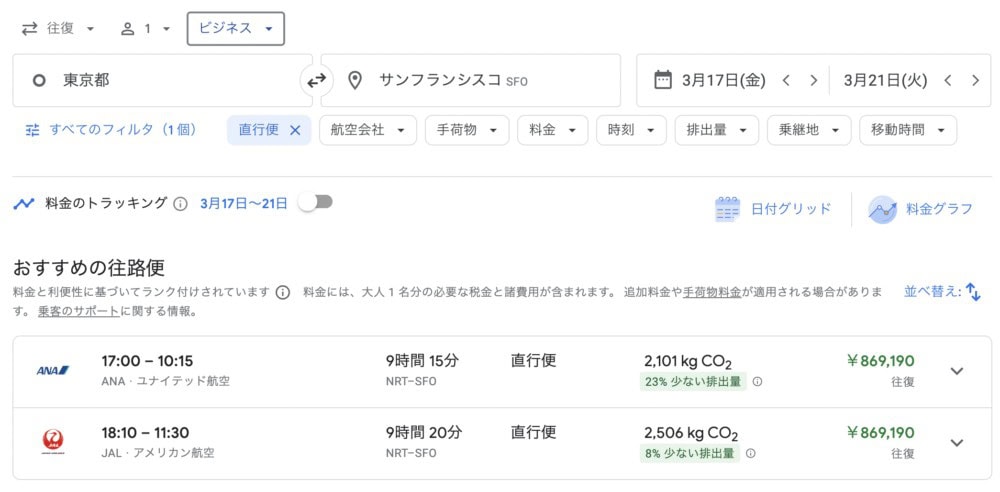Select the 3月17日(金) departure date

point(723,80)
